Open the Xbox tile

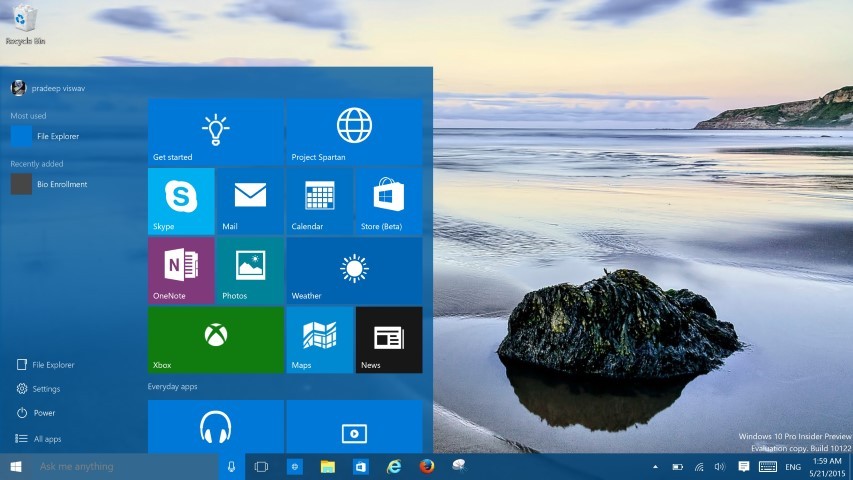pyautogui.click(x=216, y=340)
